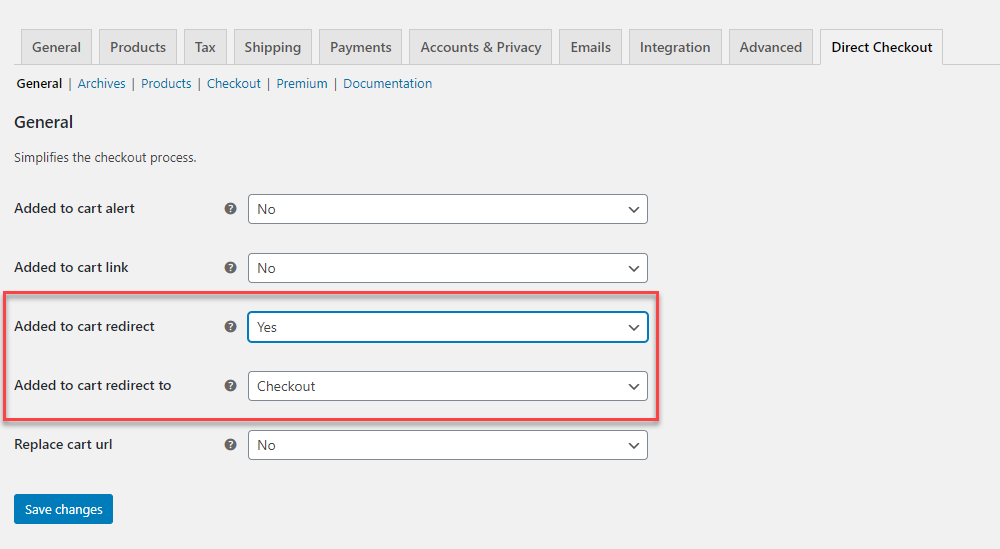The image size is (1000, 549).
Task: Open the Tax tab
Action: click(205, 47)
